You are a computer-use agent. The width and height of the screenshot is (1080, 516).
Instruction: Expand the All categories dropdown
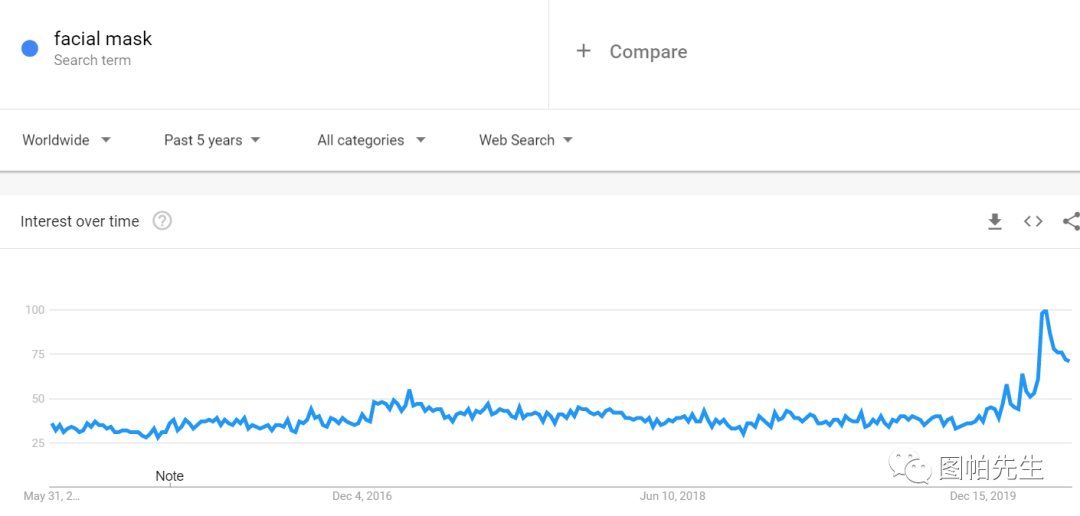coord(371,140)
